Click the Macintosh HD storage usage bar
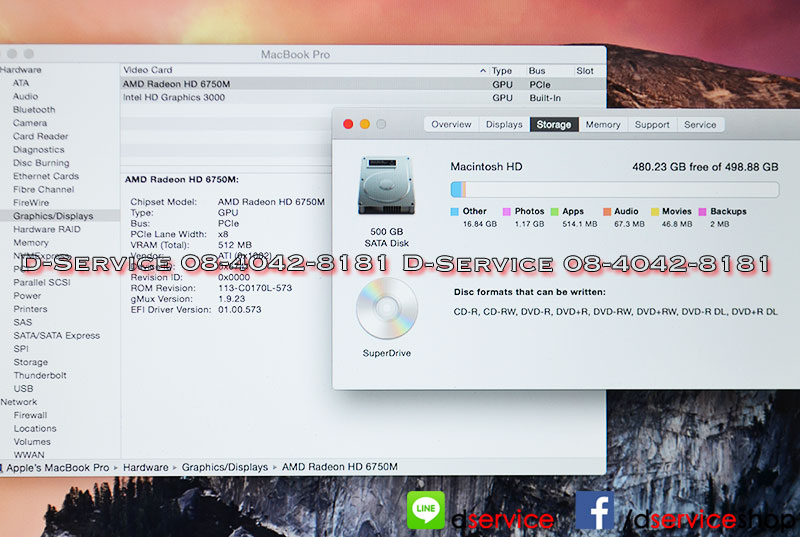Viewport: 800px width, 537px height. point(615,190)
